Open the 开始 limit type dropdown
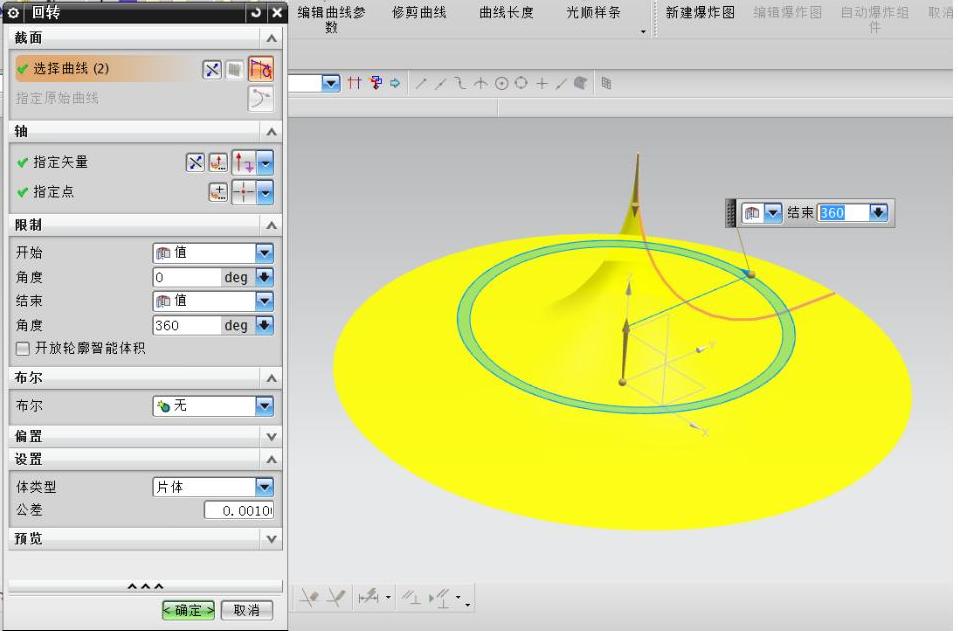Viewport: 959px width, 631px height. click(x=264, y=253)
